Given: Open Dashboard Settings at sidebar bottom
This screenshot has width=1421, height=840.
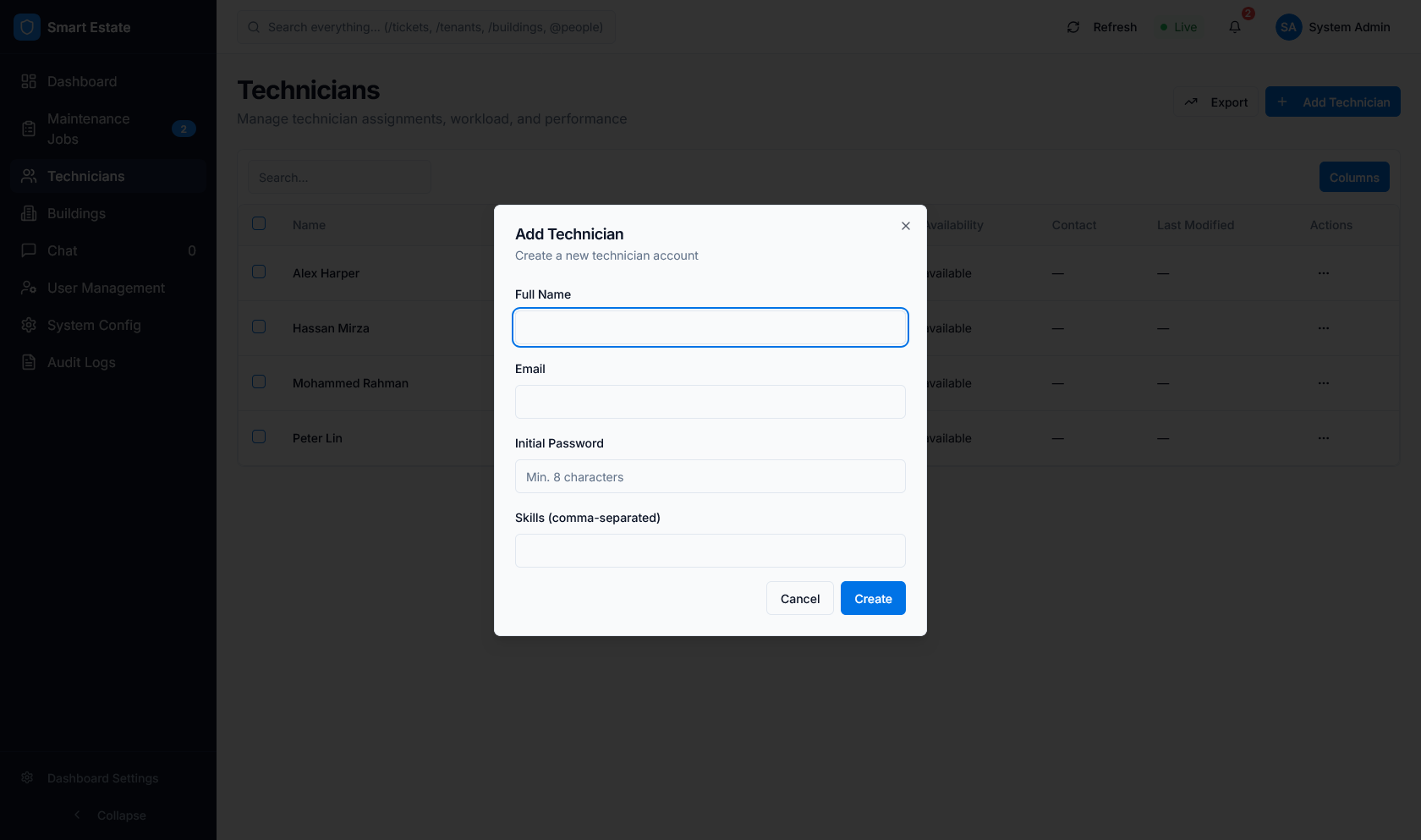Looking at the screenshot, I should coord(102,778).
